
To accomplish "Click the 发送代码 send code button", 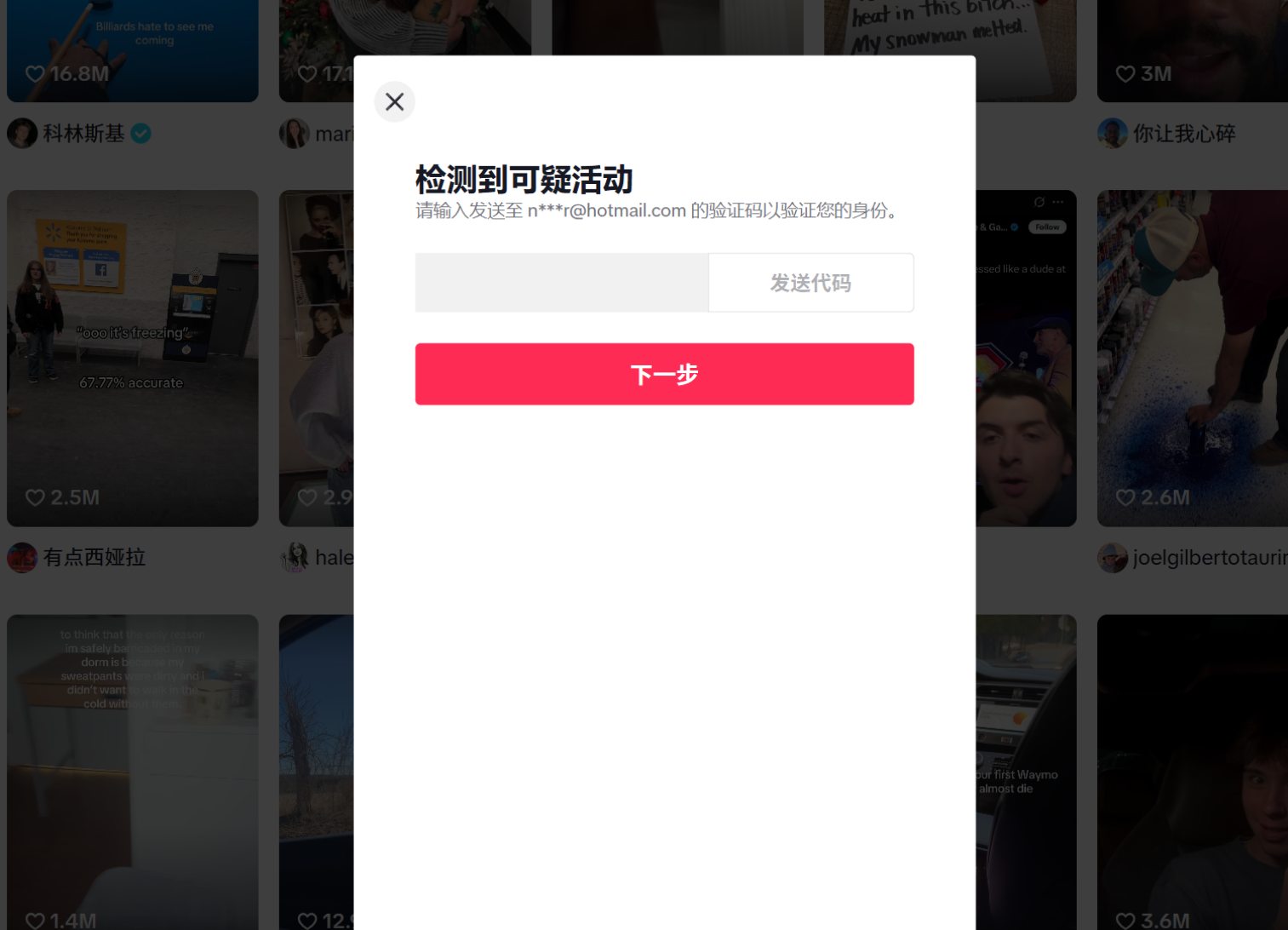I will [x=811, y=283].
